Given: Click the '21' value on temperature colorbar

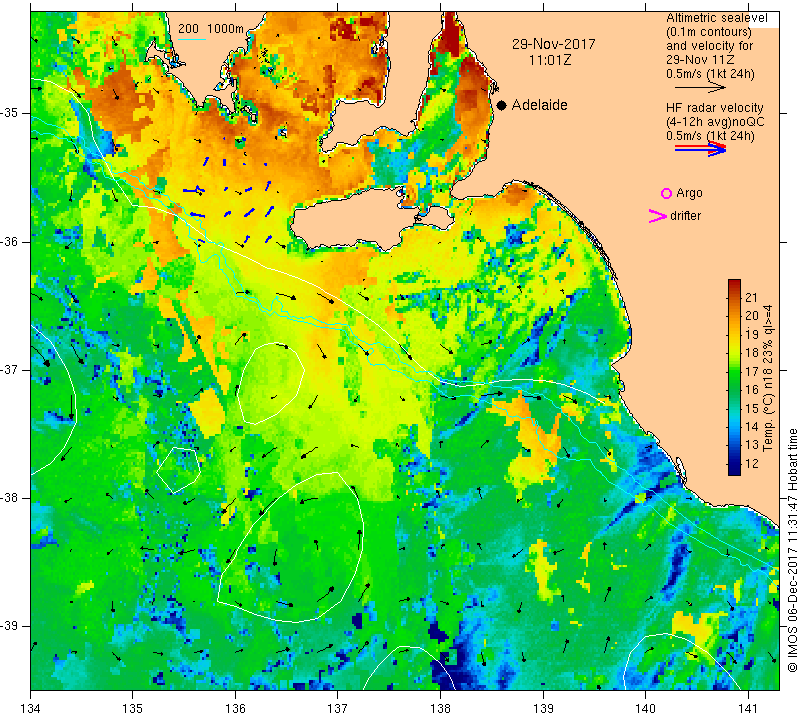Looking at the screenshot, I should click(752, 297).
